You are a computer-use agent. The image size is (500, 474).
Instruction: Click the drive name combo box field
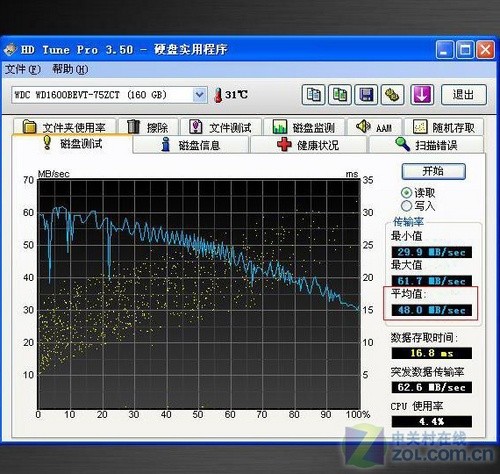click(x=109, y=95)
